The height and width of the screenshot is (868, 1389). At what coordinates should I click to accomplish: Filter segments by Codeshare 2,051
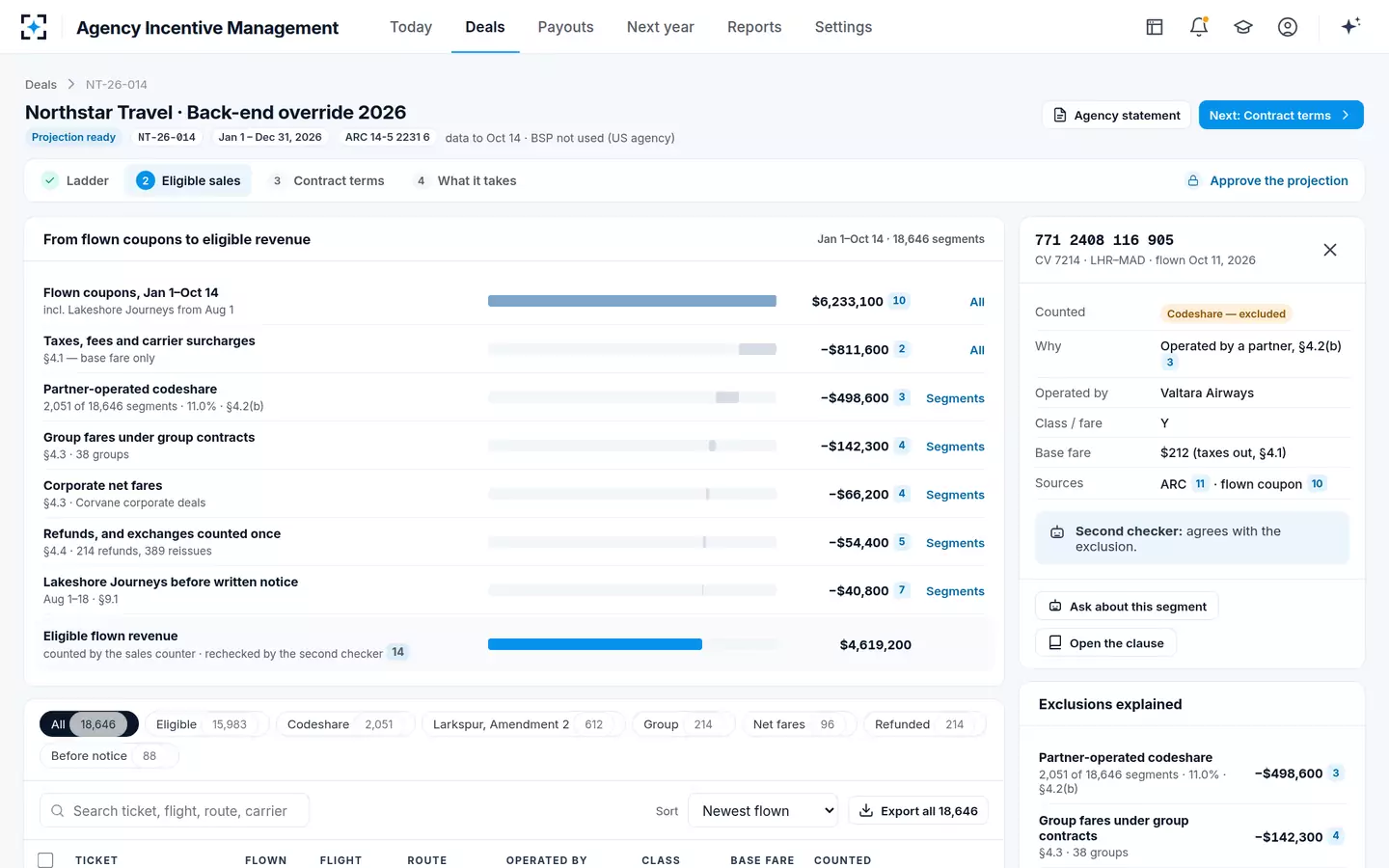[345, 724]
